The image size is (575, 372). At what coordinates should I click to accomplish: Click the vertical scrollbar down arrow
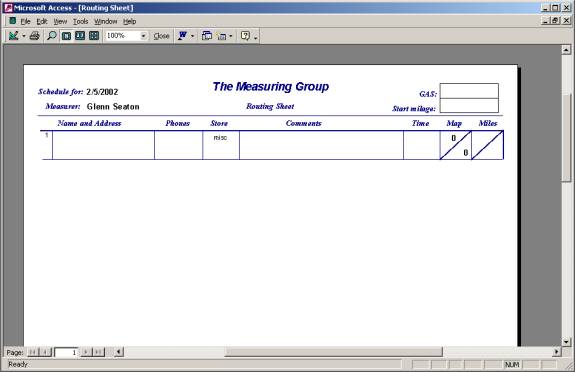pyautogui.click(x=566, y=342)
